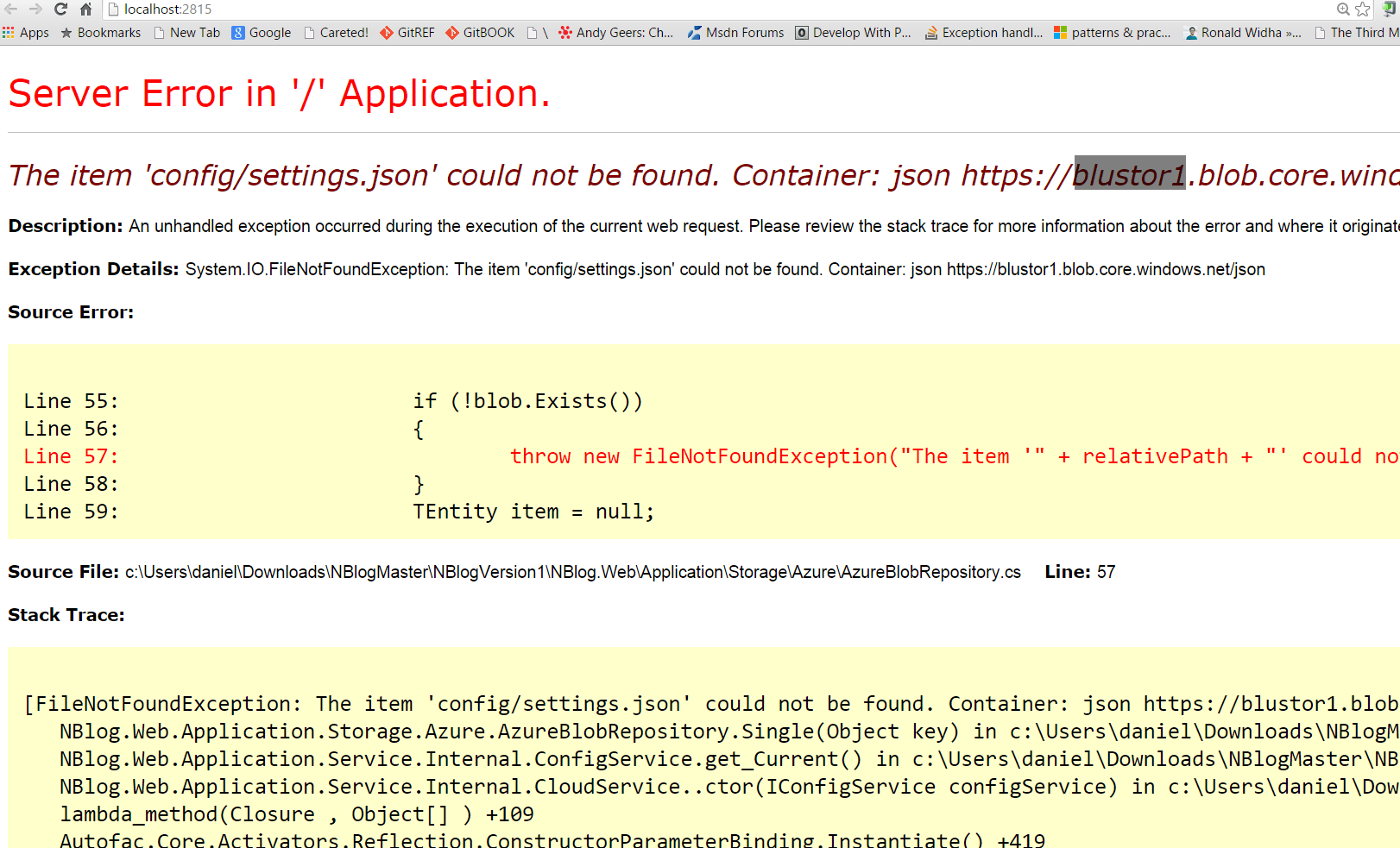
Task: Open the browser home page icon
Action: click(x=85, y=9)
